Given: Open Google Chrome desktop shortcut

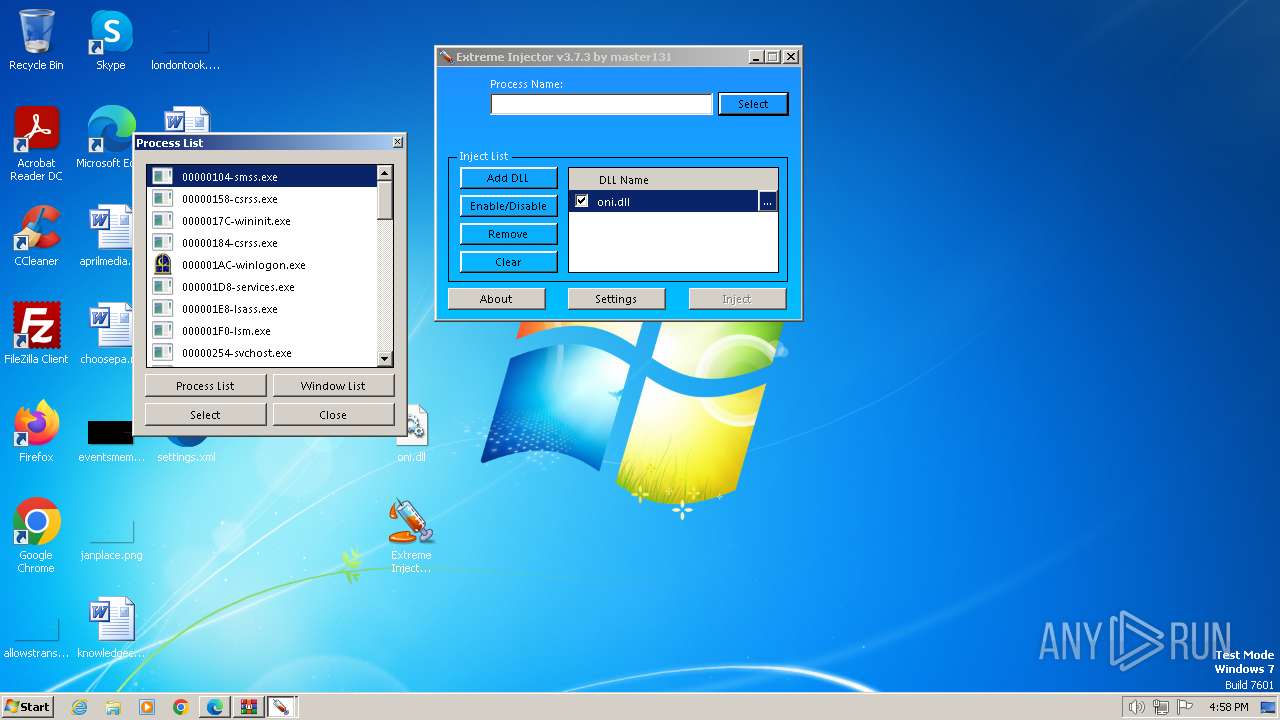Looking at the screenshot, I should [36, 535].
